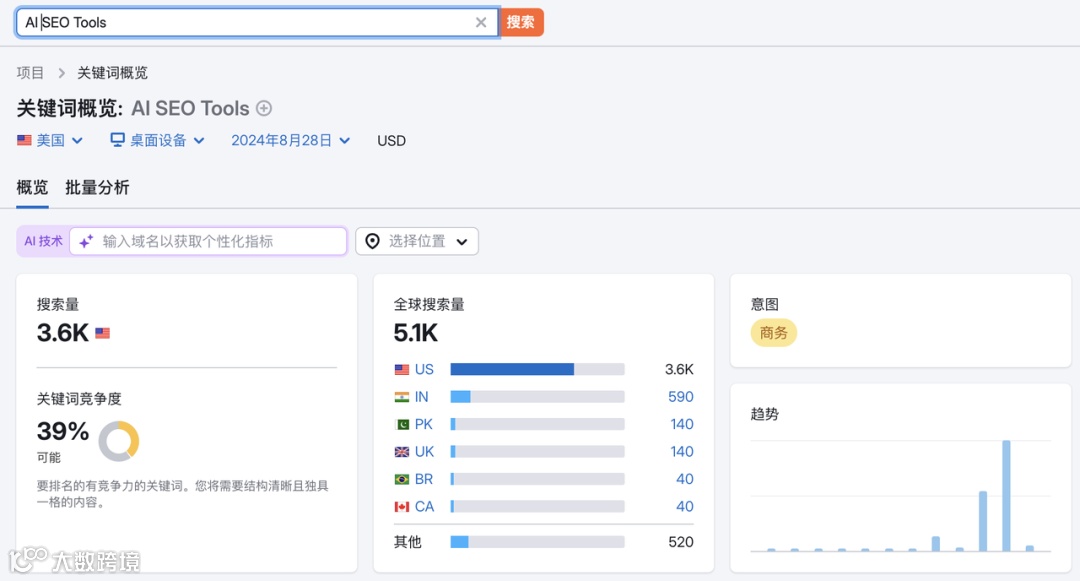Click the US flag in global volume list
1080x581 pixels.
point(402,370)
